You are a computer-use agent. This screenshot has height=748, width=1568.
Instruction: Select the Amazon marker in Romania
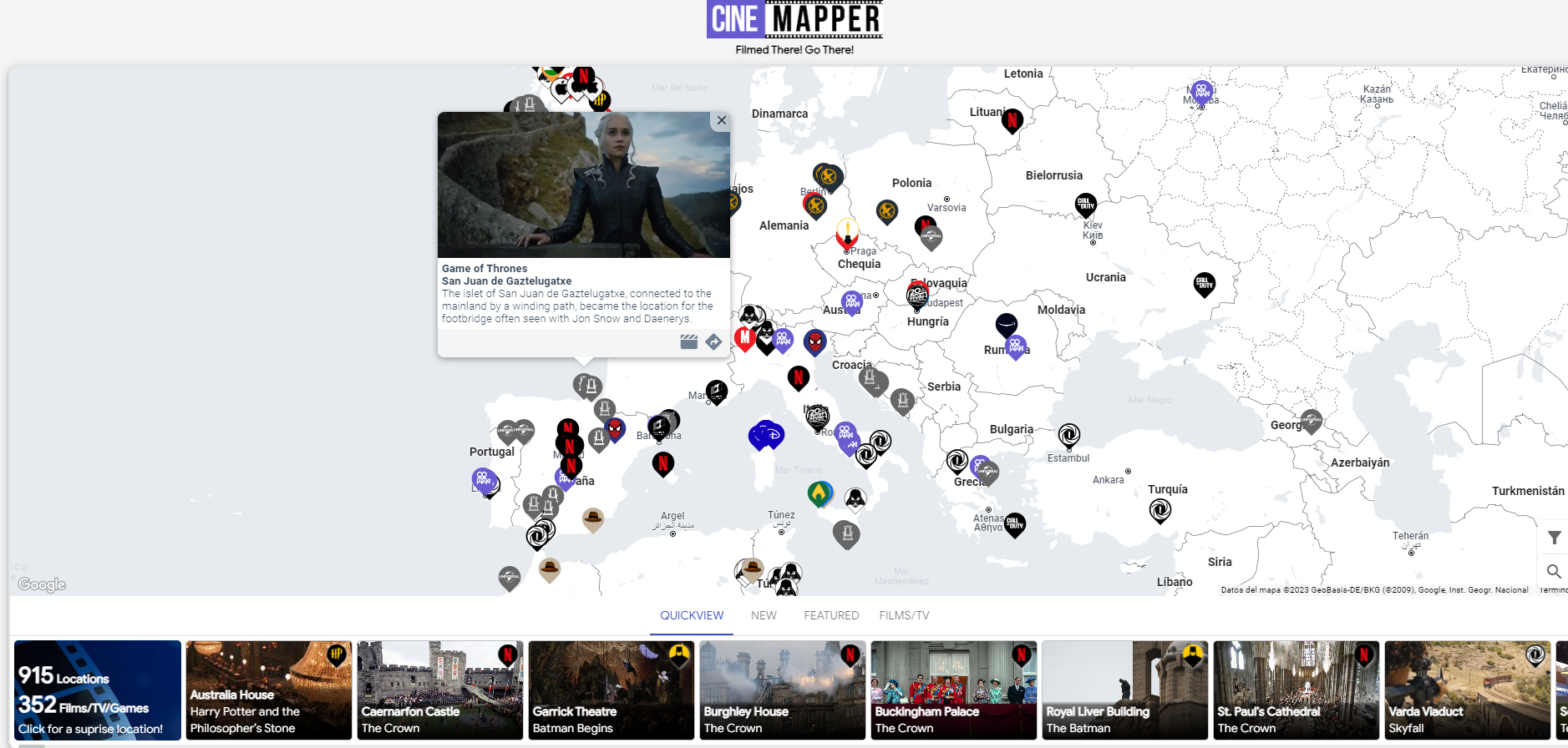(1007, 326)
